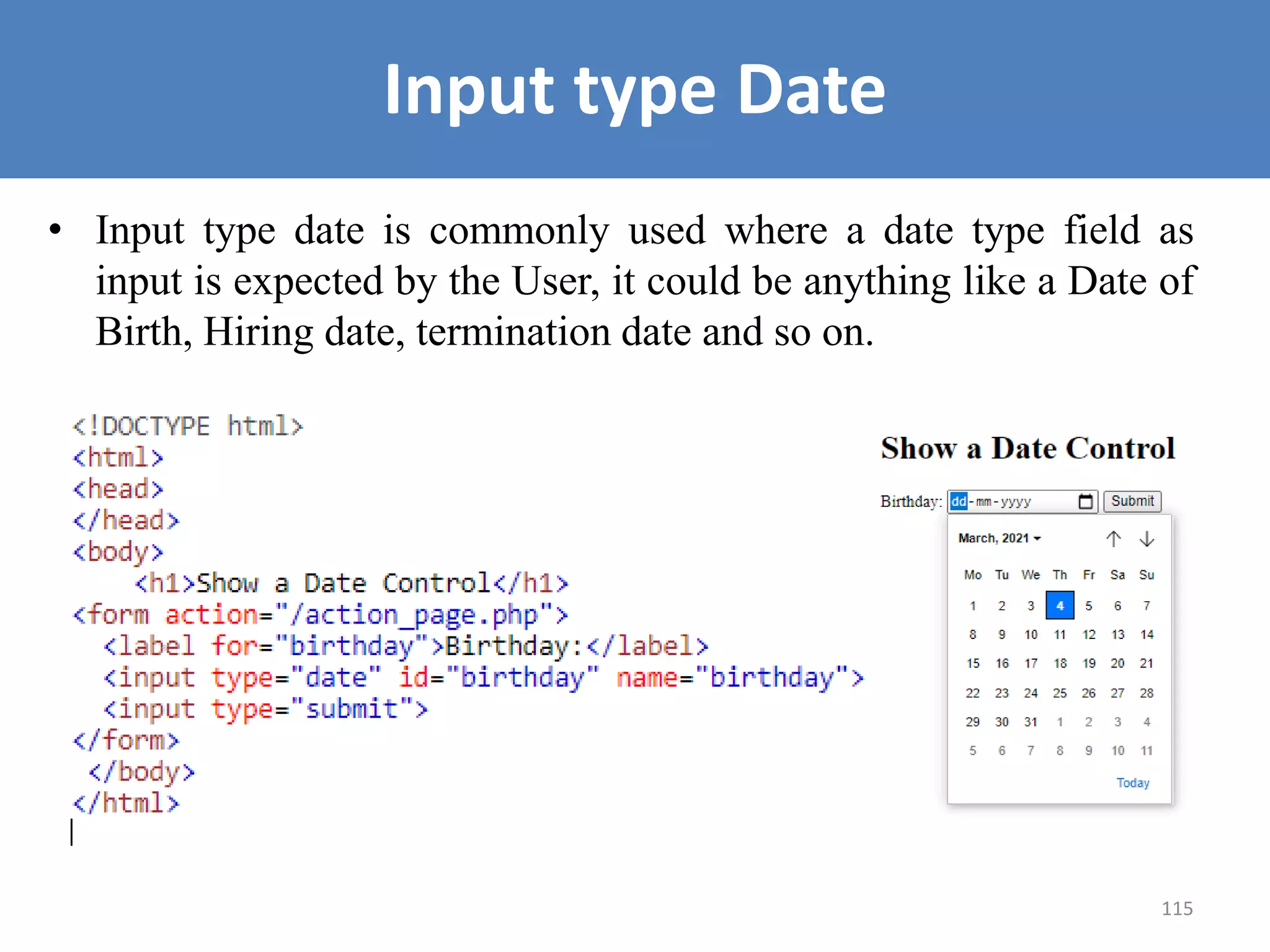The height and width of the screenshot is (952, 1270).
Task: Select March 30 in the calendar
Action: point(1002,722)
